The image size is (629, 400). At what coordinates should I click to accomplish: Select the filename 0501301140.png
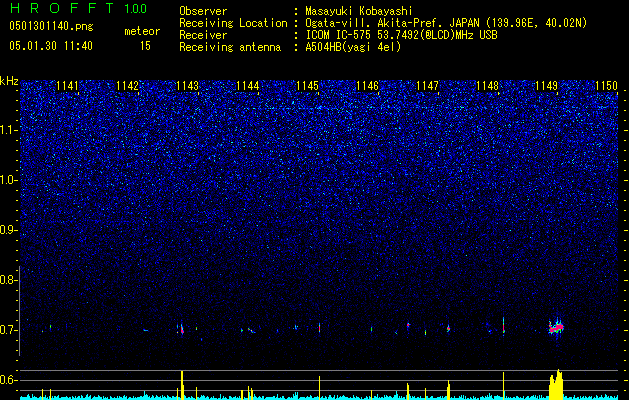pyautogui.click(x=51, y=26)
